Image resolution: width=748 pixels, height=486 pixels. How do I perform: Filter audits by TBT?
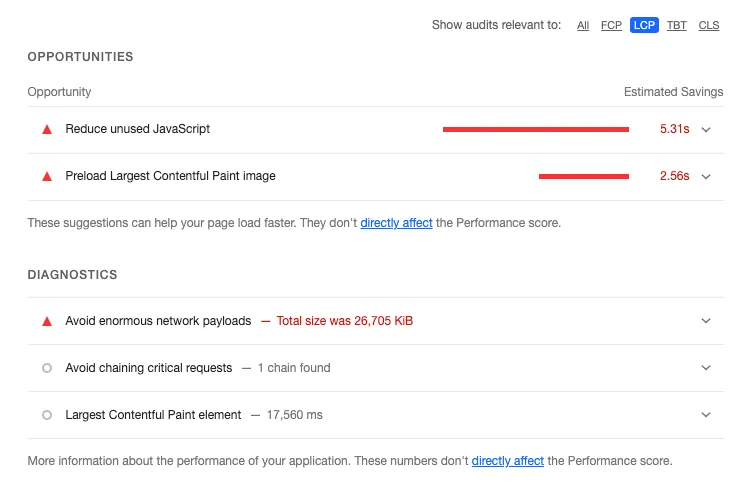(677, 25)
